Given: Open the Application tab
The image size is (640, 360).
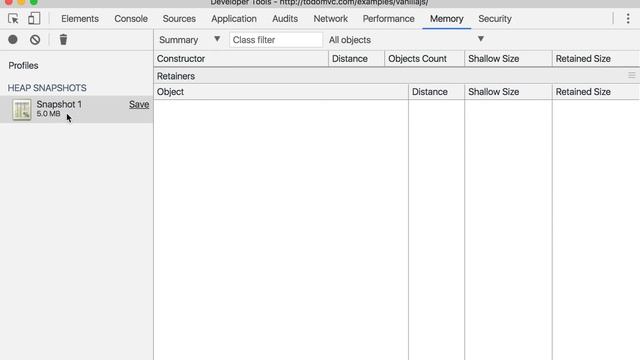Looking at the screenshot, I should (234, 19).
